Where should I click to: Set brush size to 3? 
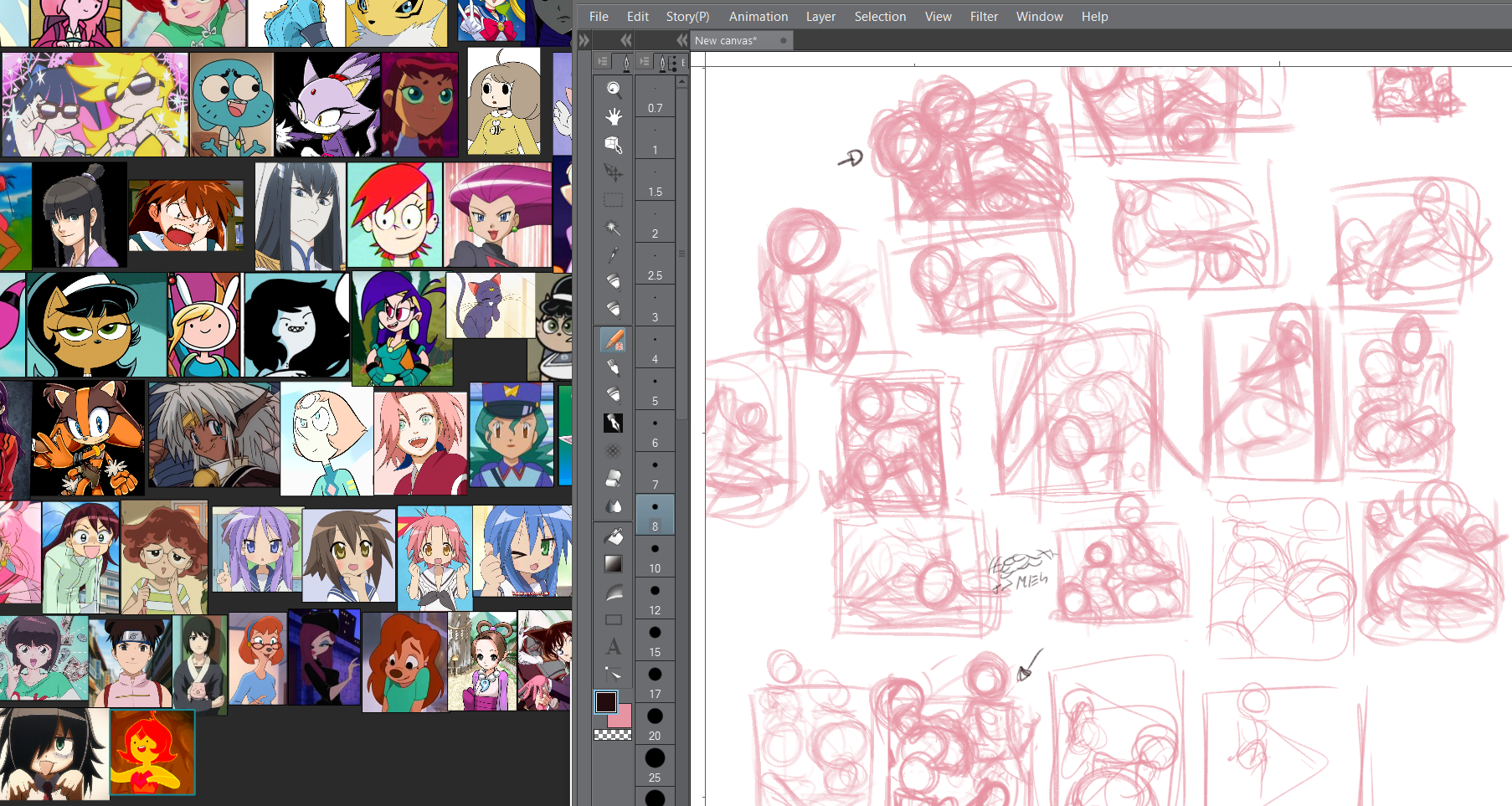pyautogui.click(x=655, y=305)
